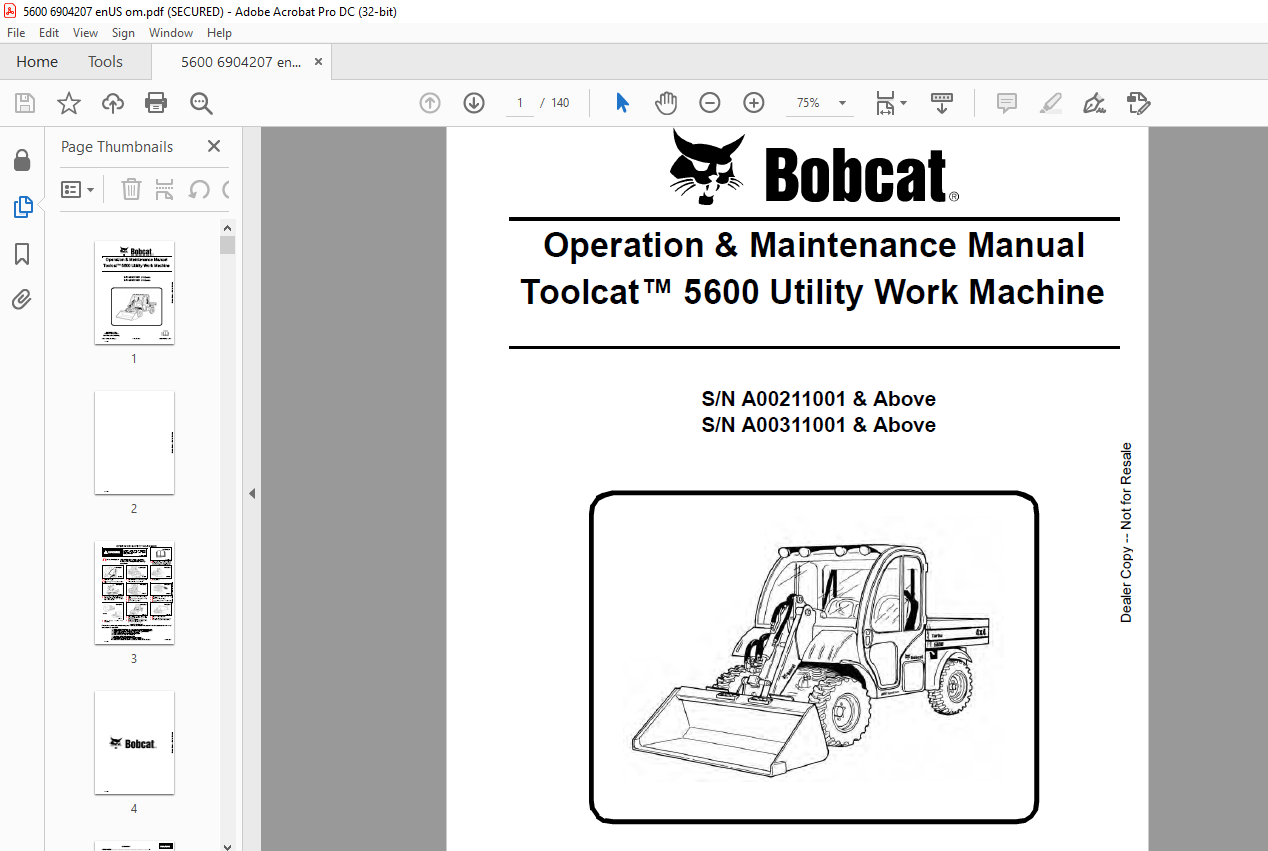Screen dimensions: 1268x851
Task: Click the read mode keyboard icon
Action: (x=941, y=103)
